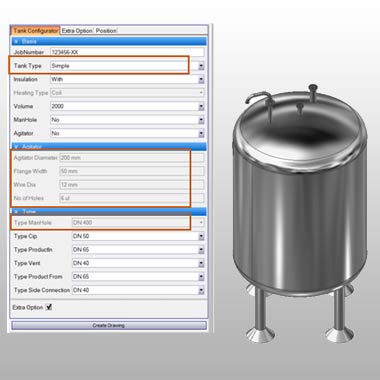Click the Type Cip value DN 50
Screen dimensions: 380x380
(x=81, y=236)
